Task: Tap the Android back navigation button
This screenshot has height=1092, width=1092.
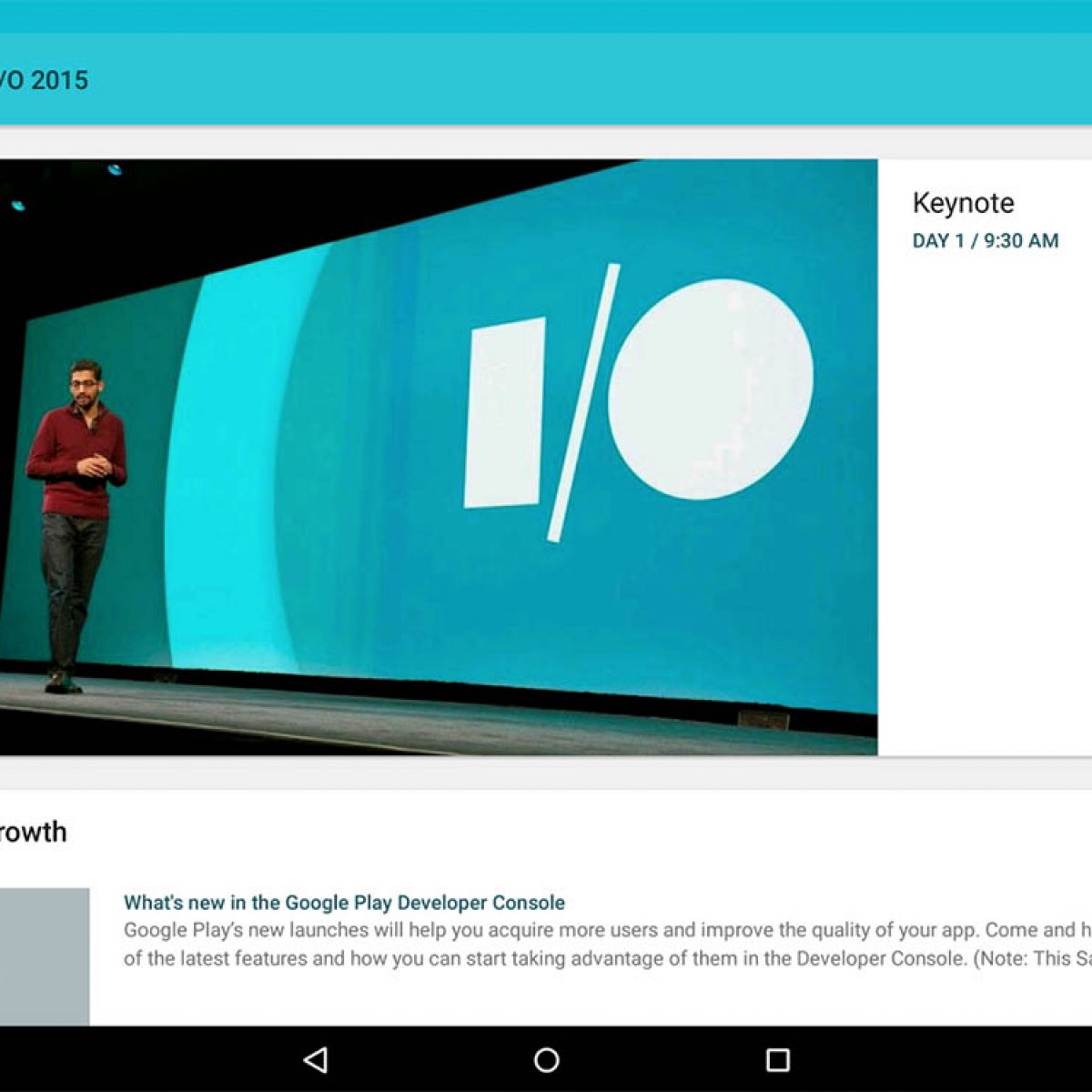Action: (x=316, y=1059)
